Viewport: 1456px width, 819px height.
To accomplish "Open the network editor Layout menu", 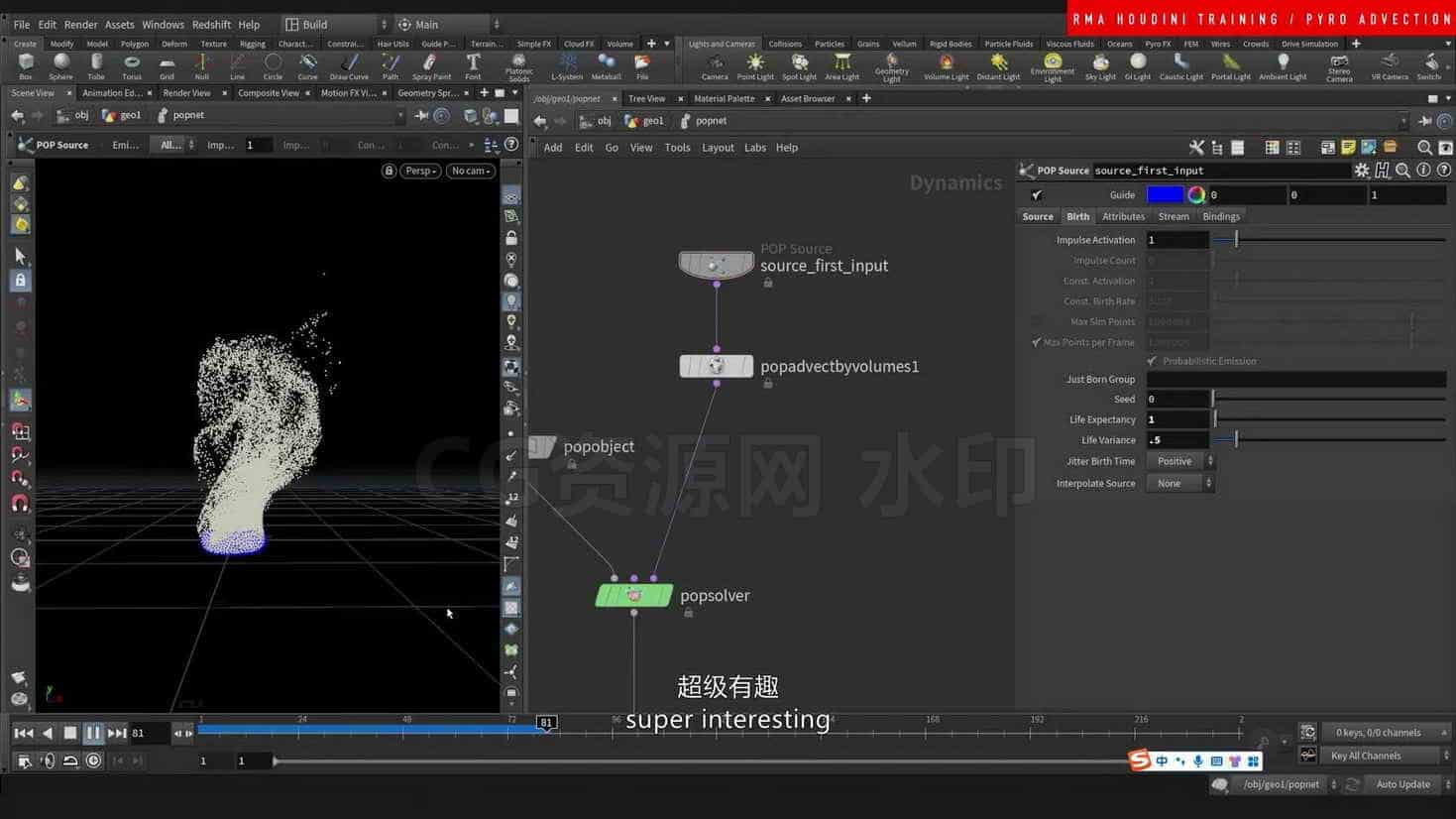I will point(718,148).
